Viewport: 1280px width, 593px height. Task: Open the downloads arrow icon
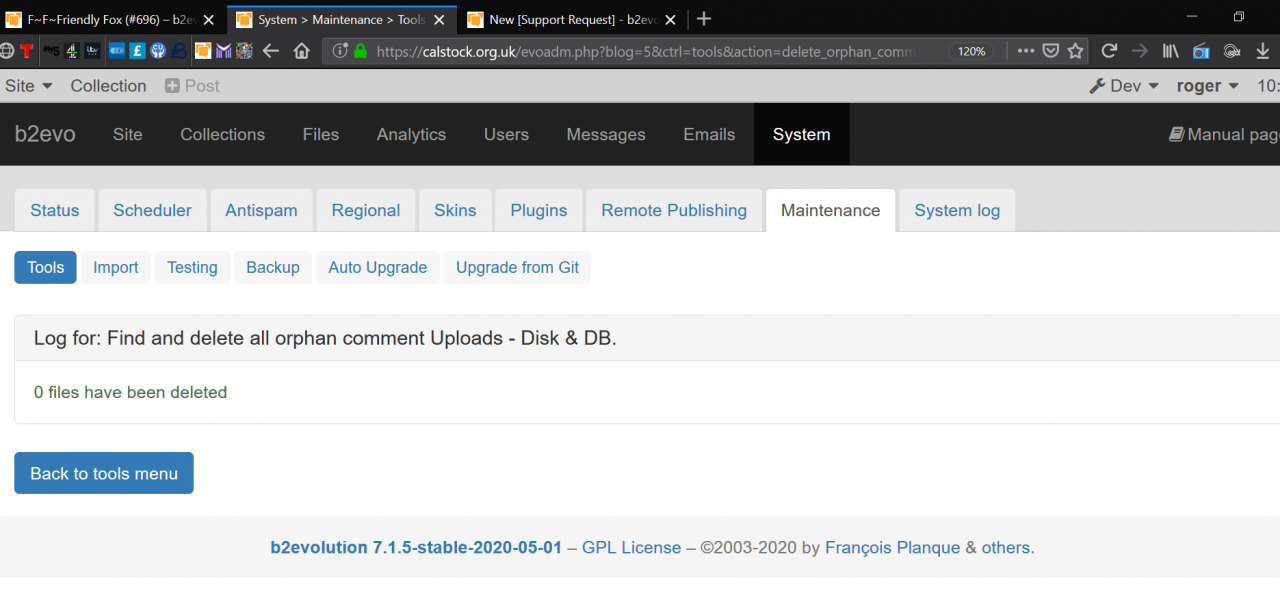(1263, 51)
